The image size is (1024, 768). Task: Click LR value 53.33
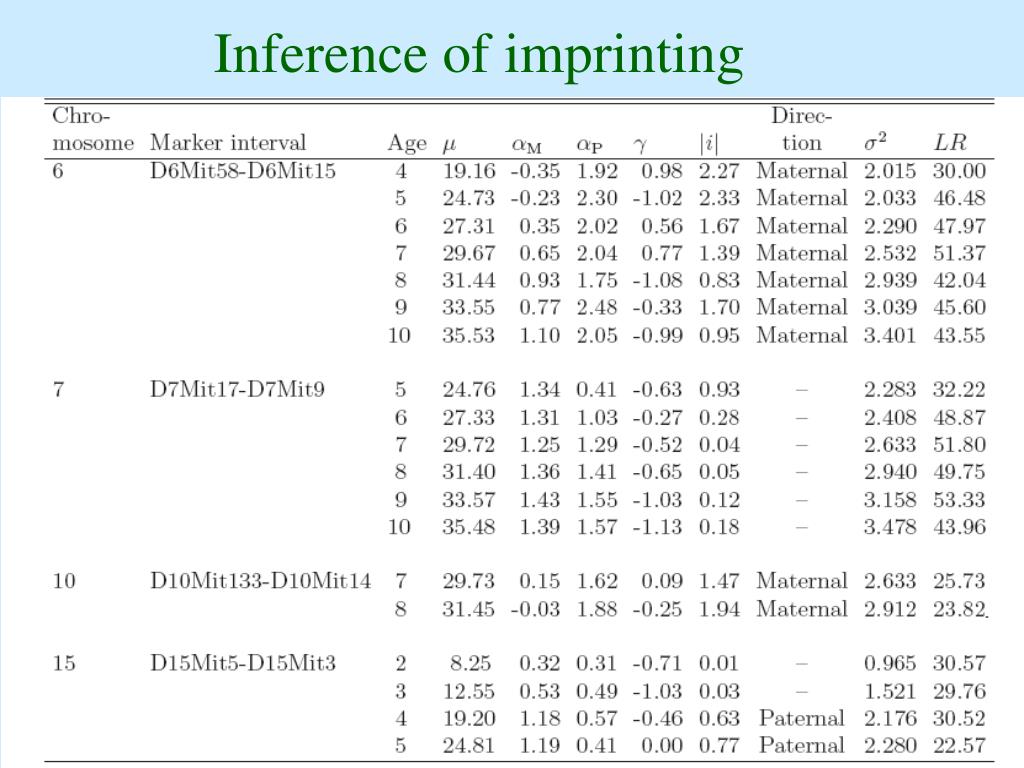[x=959, y=500]
